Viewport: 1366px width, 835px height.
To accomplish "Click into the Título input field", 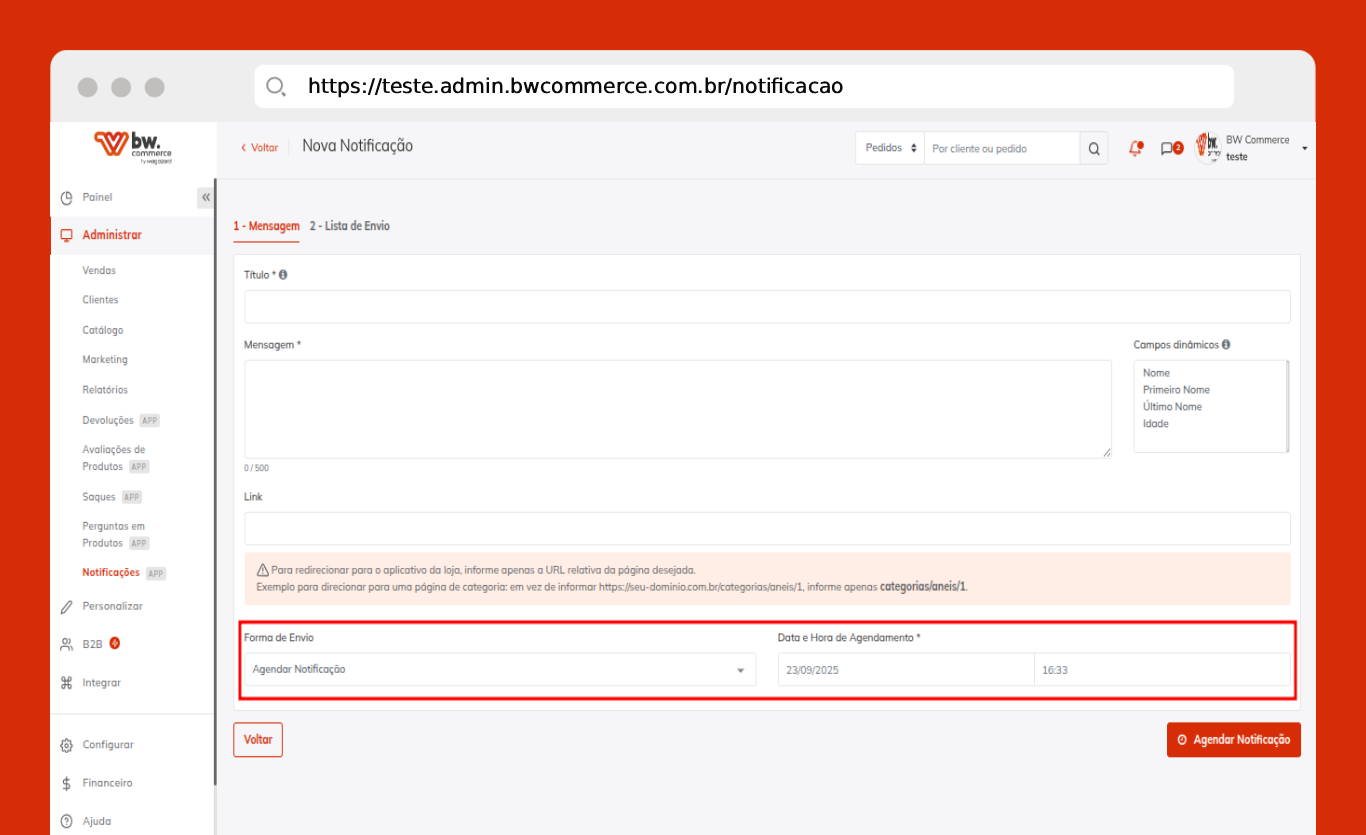I will [766, 307].
